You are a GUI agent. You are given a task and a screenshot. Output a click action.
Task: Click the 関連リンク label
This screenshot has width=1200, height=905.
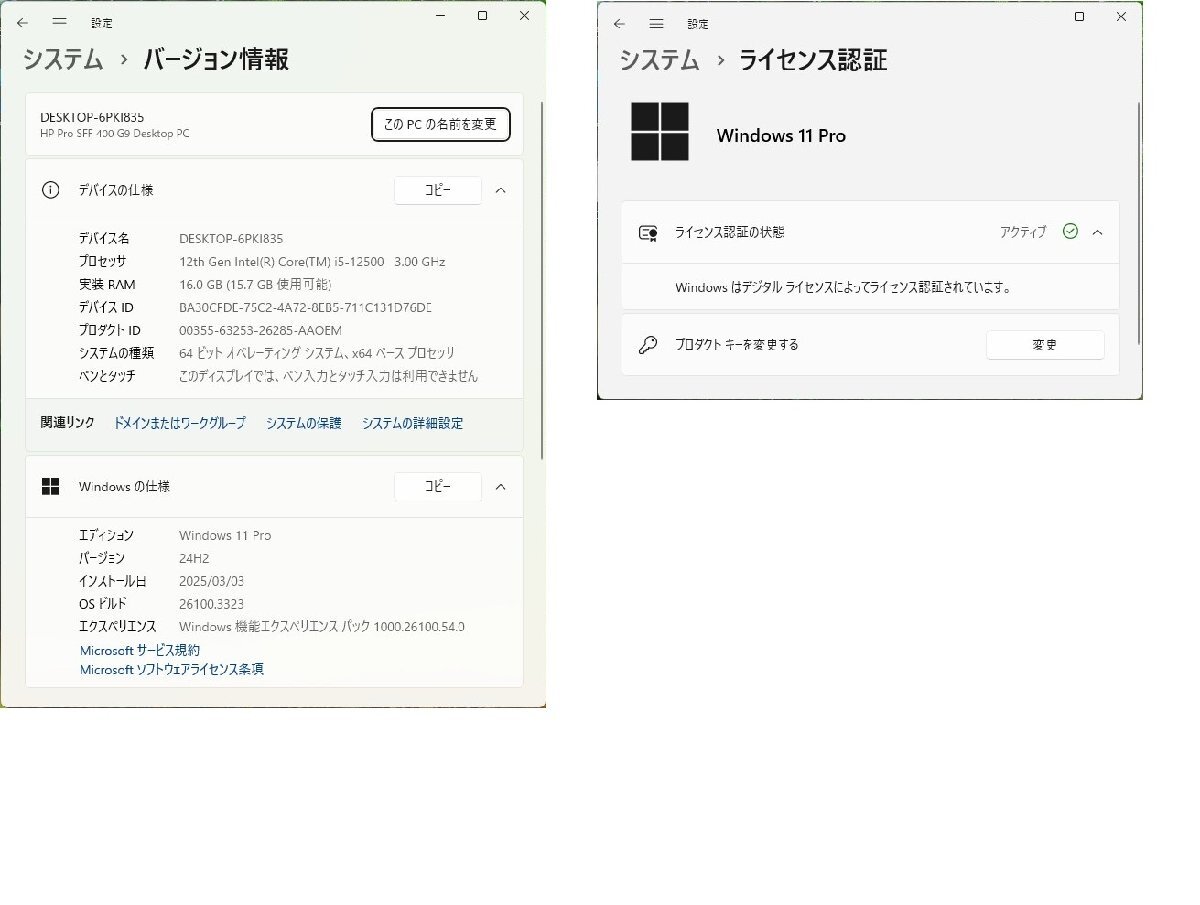[x=68, y=423]
